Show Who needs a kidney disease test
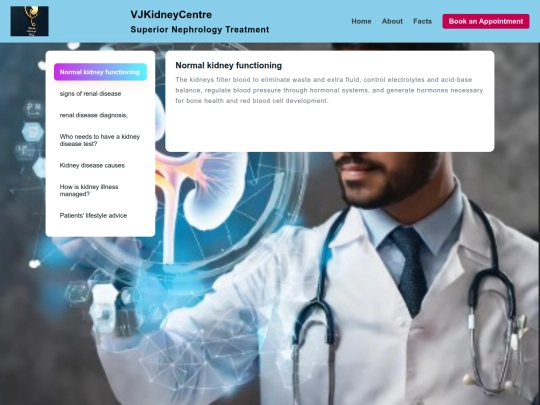 point(100,140)
